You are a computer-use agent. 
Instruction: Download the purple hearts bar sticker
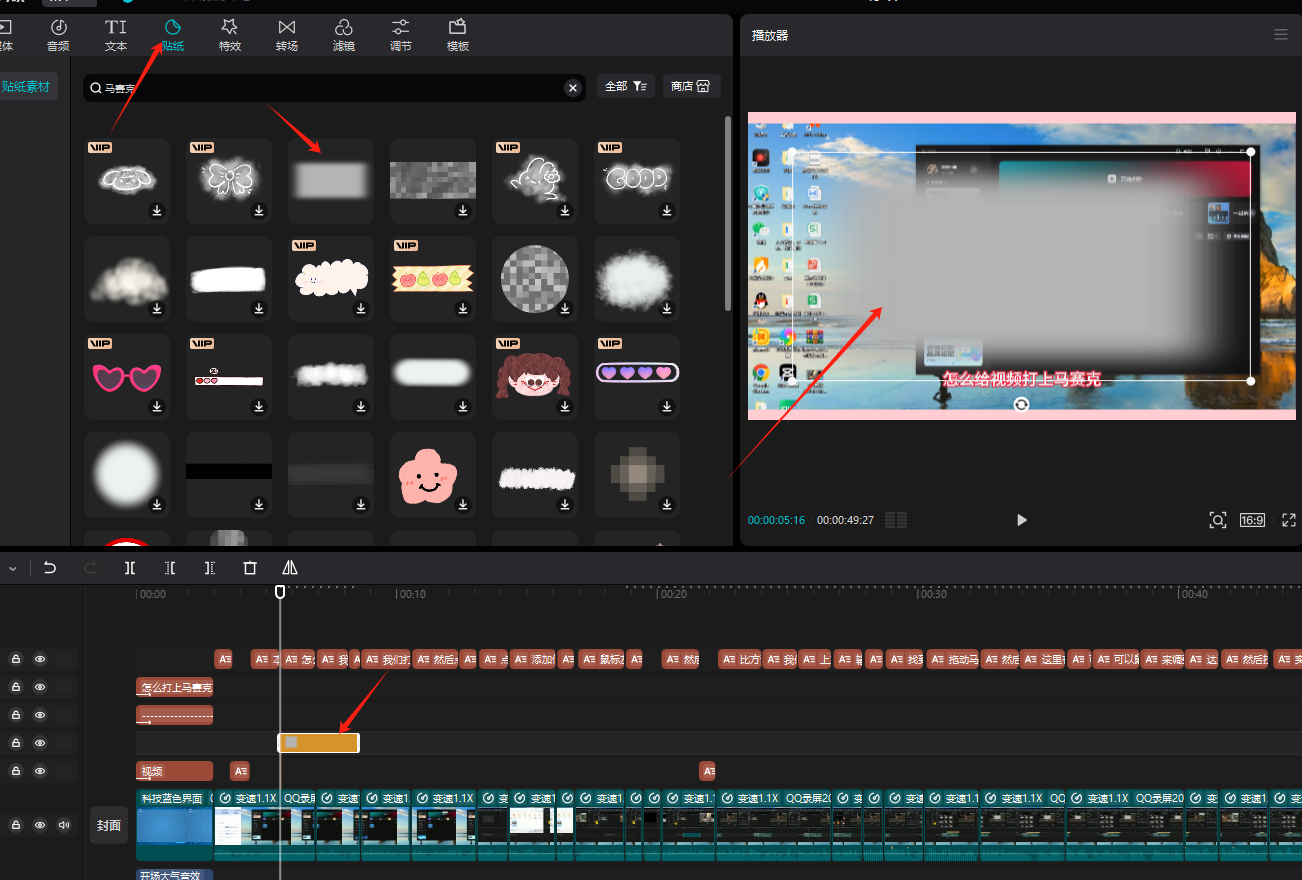667,407
